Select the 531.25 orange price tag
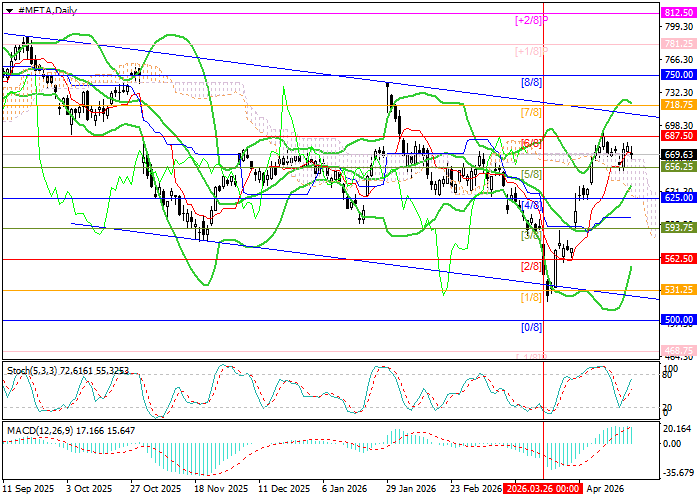Screen dimensions: 700x500 click(x=679, y=290)
